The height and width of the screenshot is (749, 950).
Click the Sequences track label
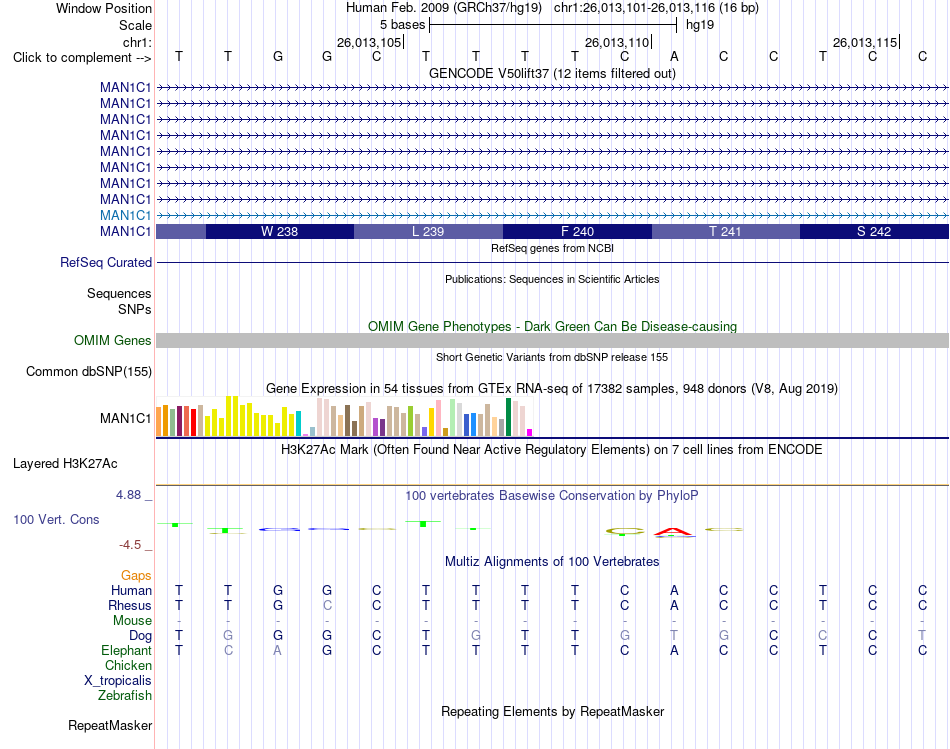(x=119, y=293)
